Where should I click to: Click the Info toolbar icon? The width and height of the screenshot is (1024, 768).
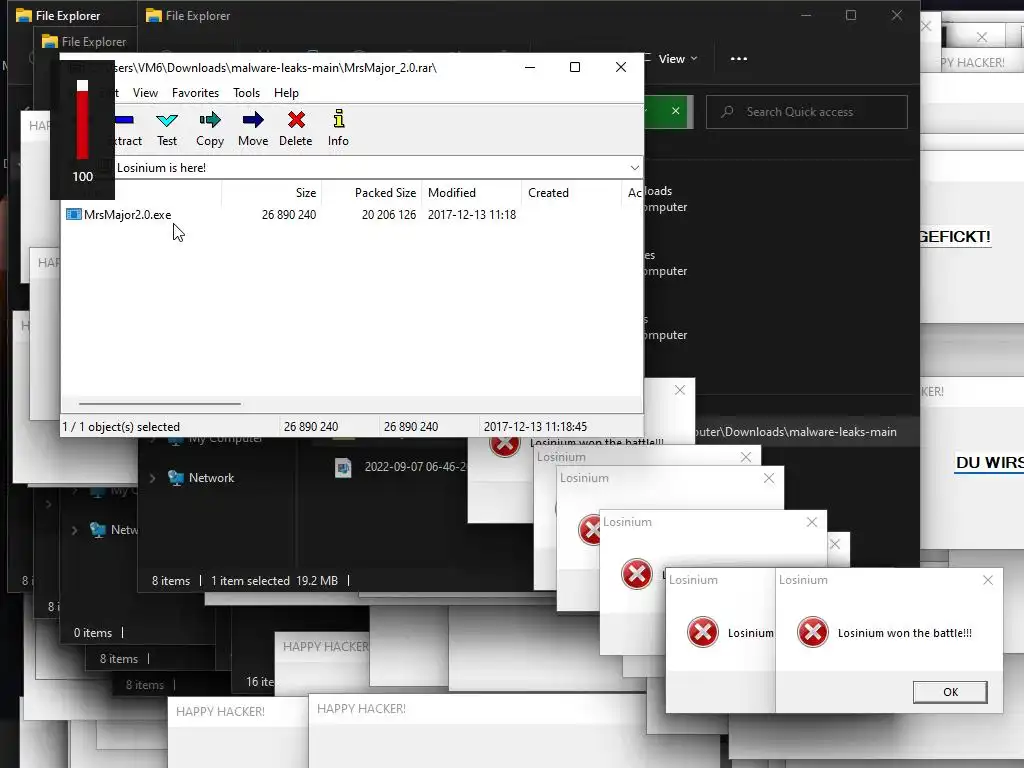(338, 119)
